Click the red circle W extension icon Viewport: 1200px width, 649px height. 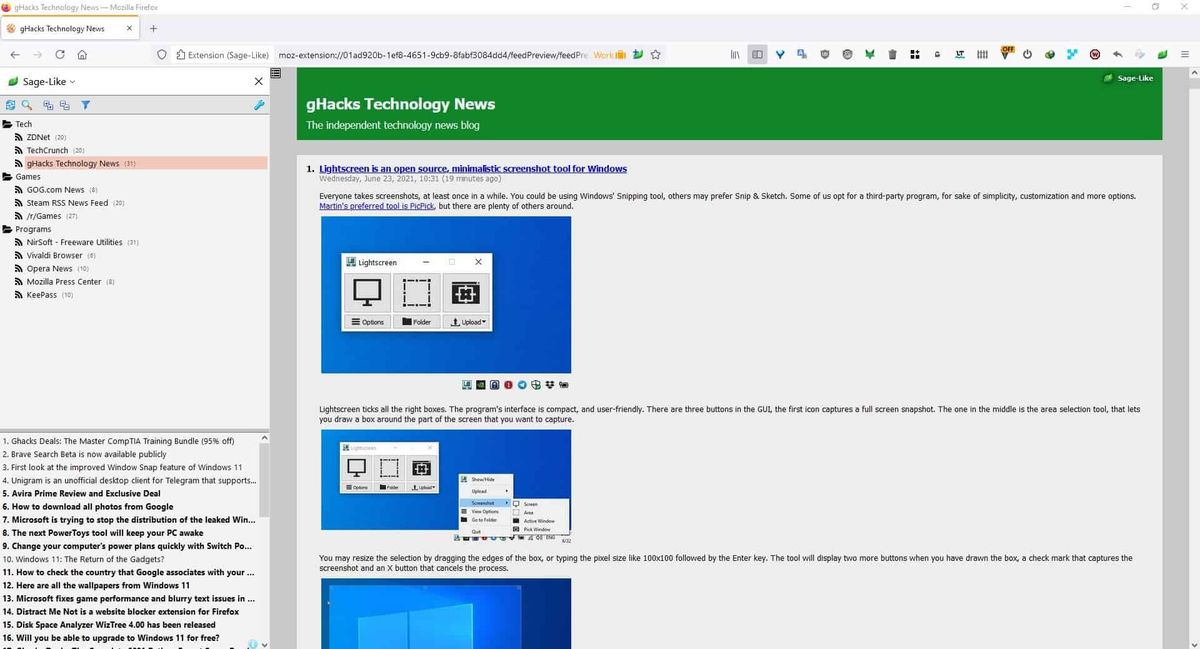pos(1095,54)
